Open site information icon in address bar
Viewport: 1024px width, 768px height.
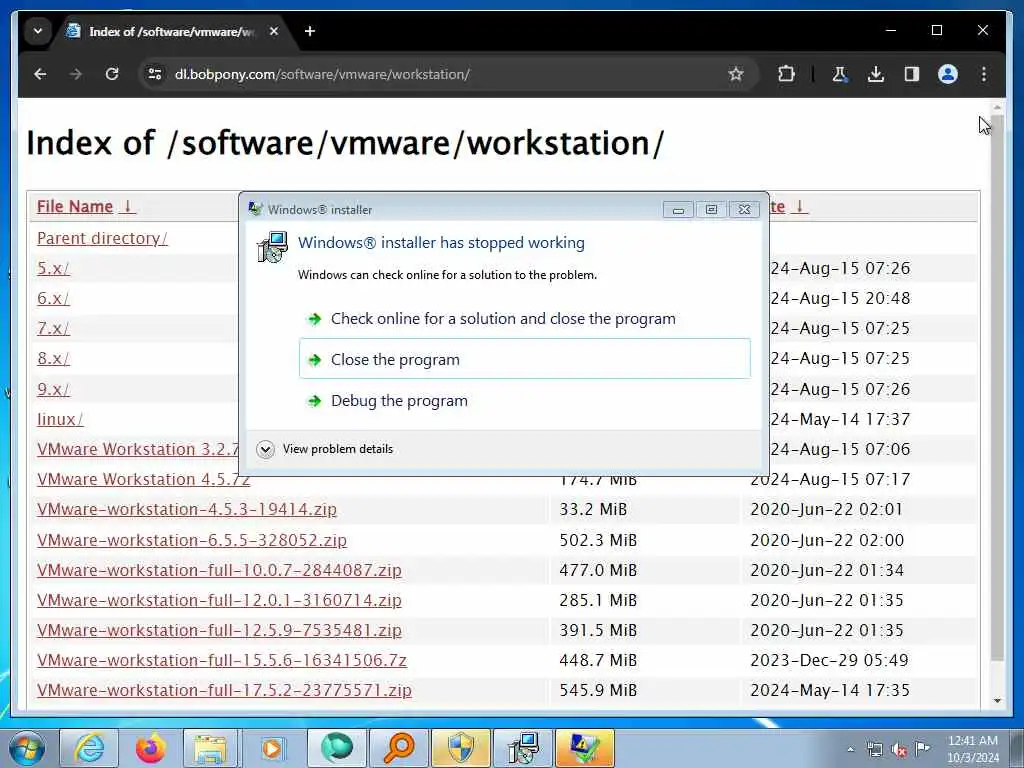pyautogui.click(x=155, y=74)
